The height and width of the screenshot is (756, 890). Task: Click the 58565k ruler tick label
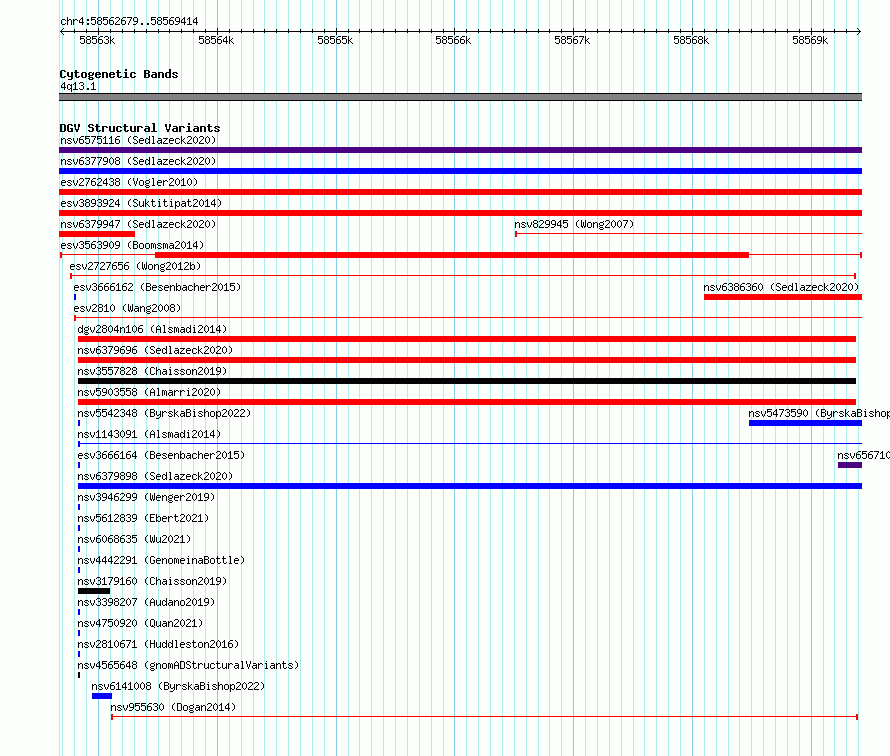point(335,40)
